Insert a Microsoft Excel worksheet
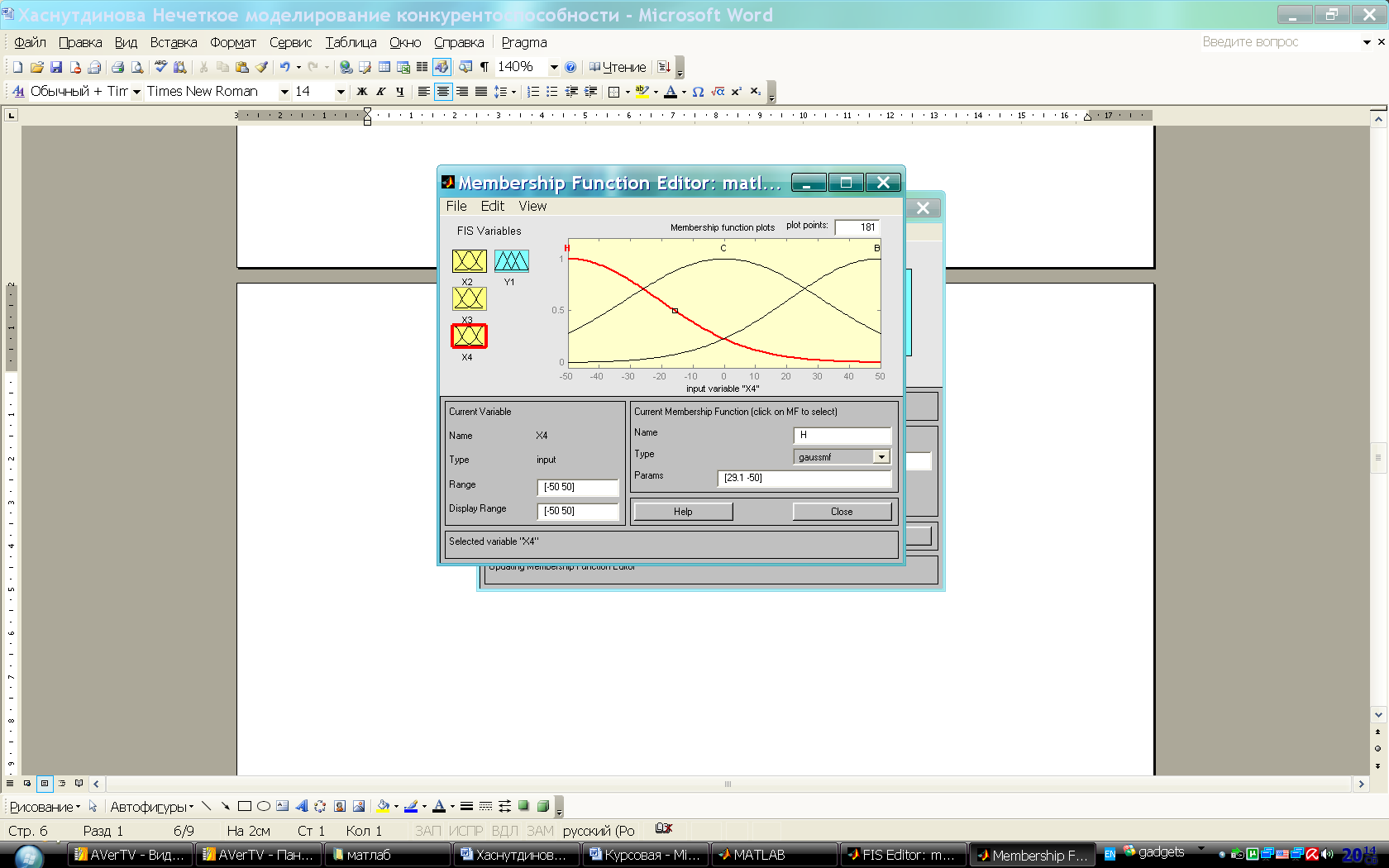The height and width of the screenshot is (868, 1389). tap(403, 67)
